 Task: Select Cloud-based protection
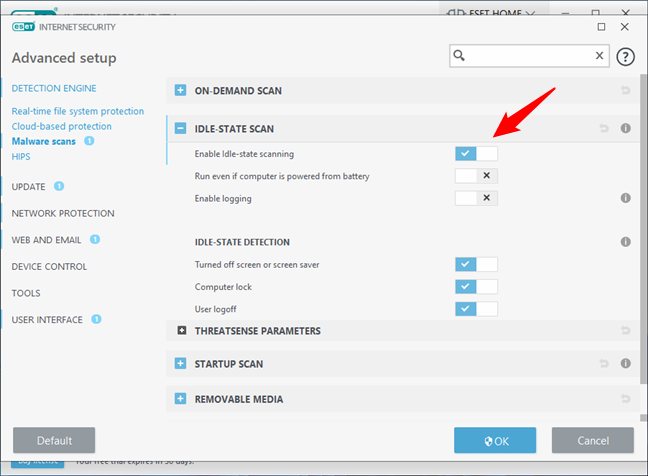tap(62, 126)
